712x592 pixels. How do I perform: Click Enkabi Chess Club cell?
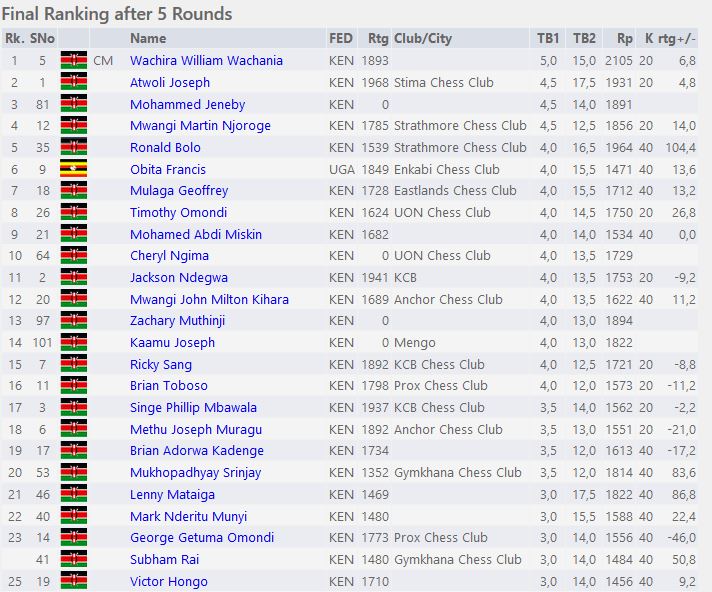[447, 169]
